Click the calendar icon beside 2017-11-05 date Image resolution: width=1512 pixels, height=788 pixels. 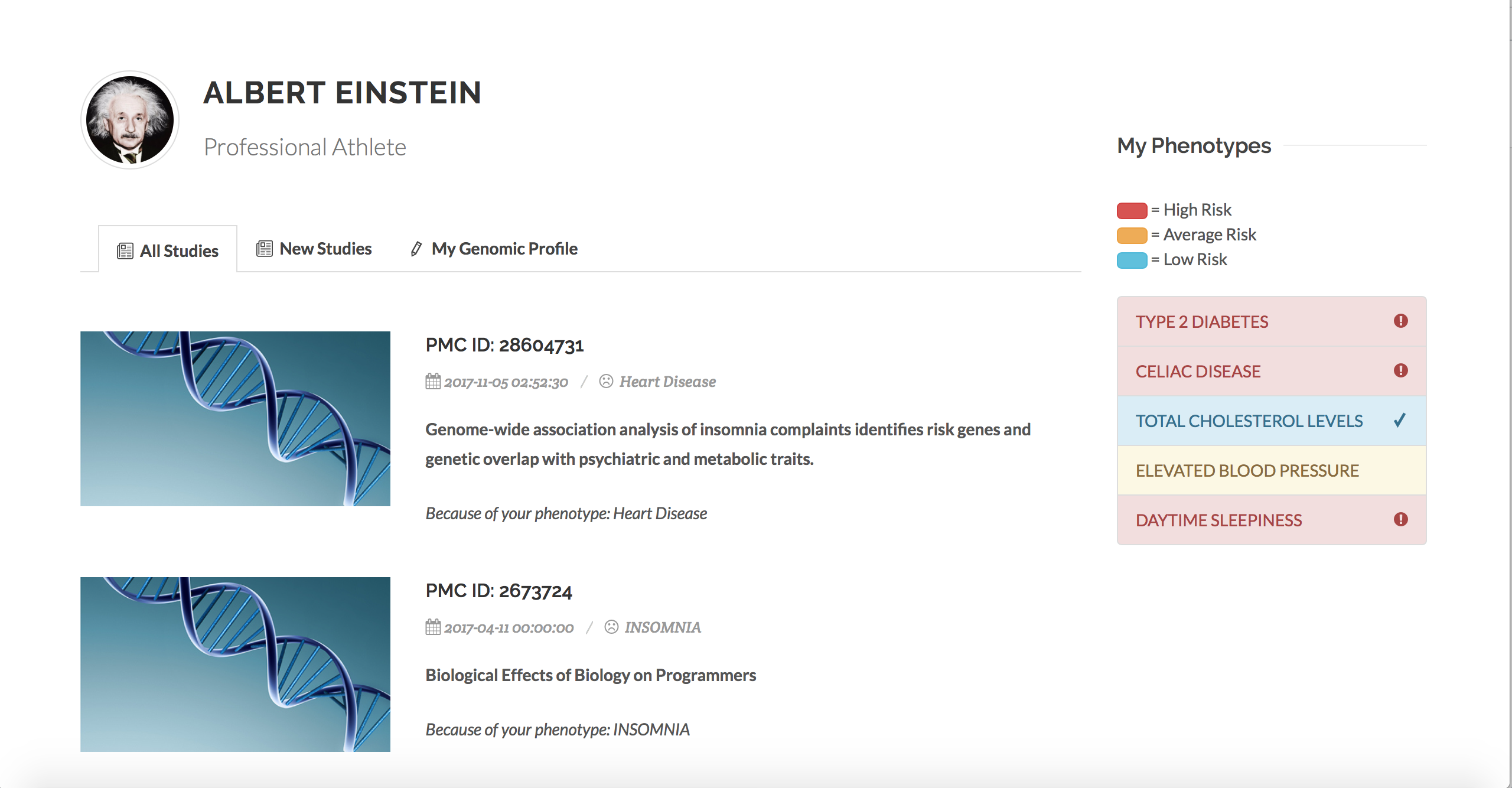tap(433, 382)
